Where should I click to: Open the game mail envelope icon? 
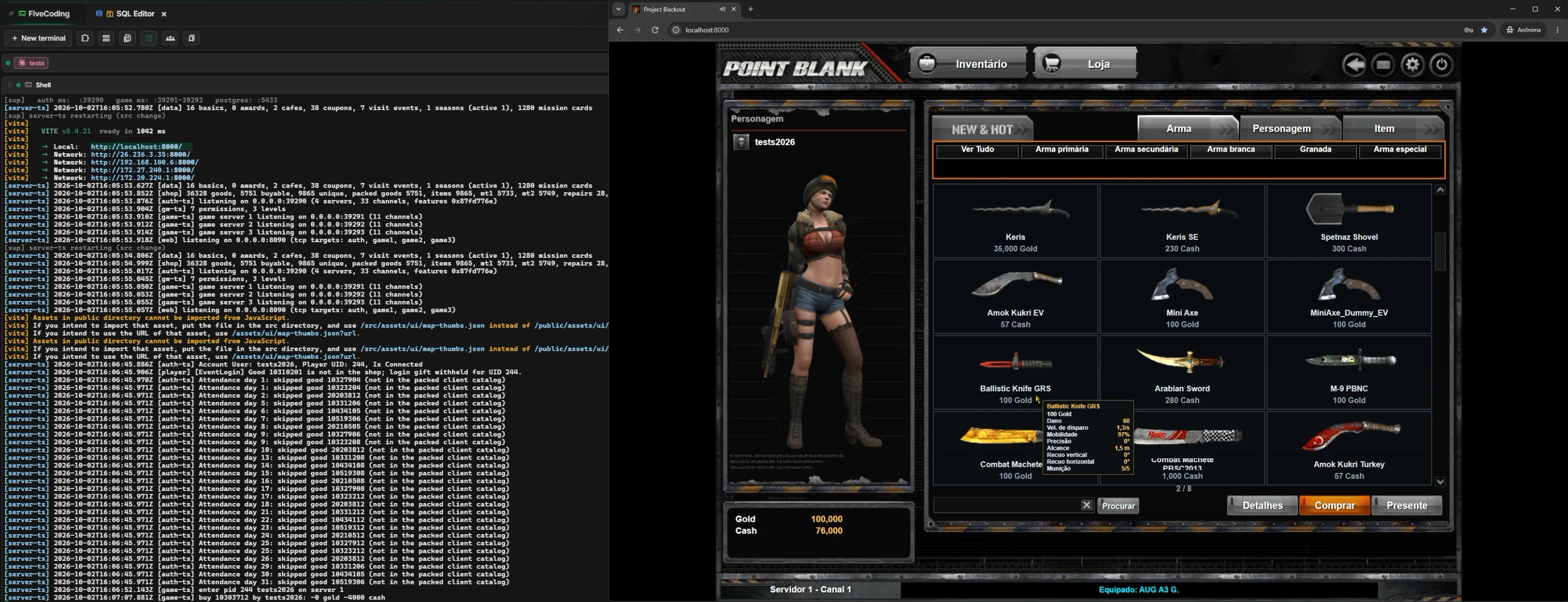[x=1383, y=64]
